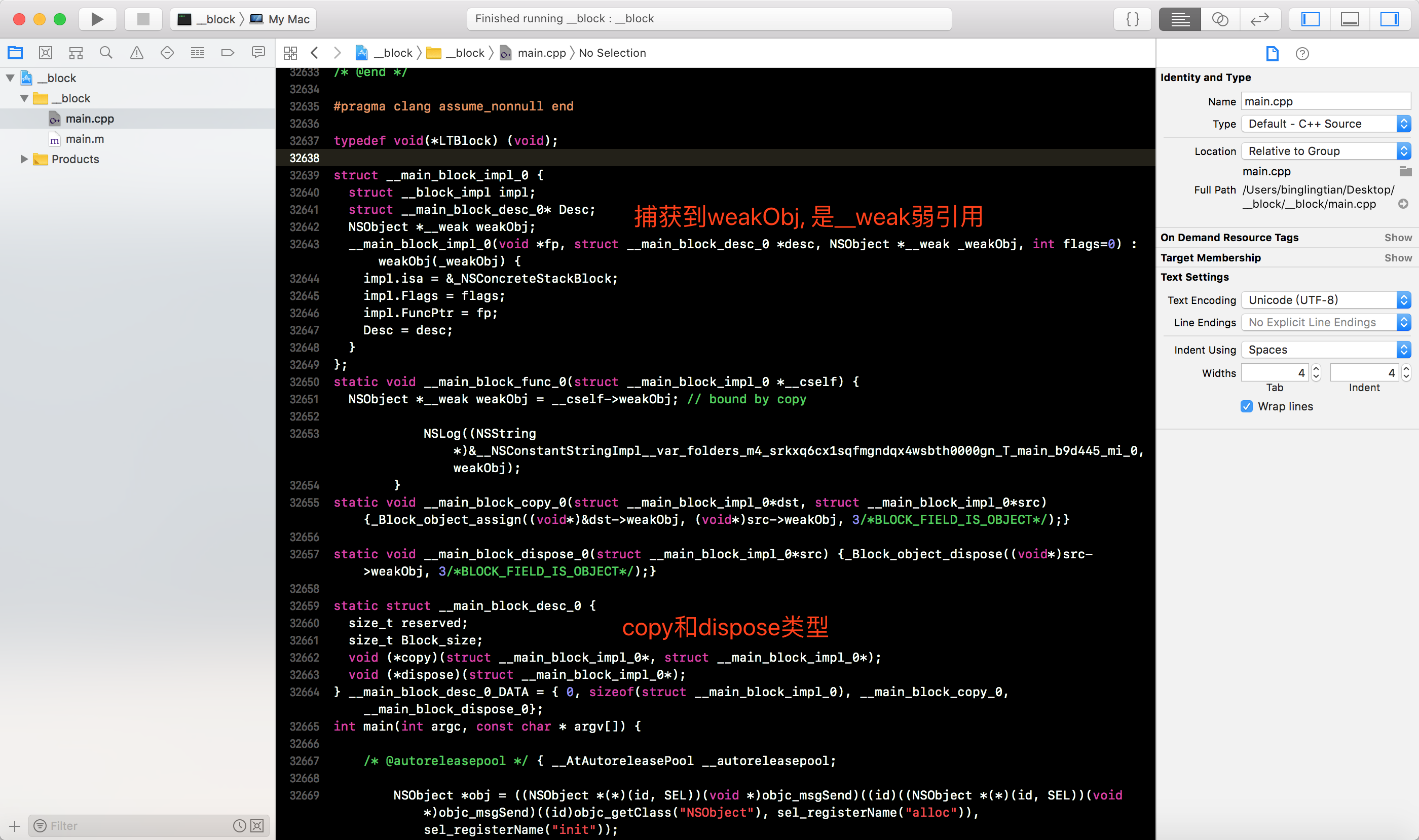Image resolution: width=1419 pixels, height=840 pixels.
Task: Show the Quick Help inspector
Action: [1302, 53]
